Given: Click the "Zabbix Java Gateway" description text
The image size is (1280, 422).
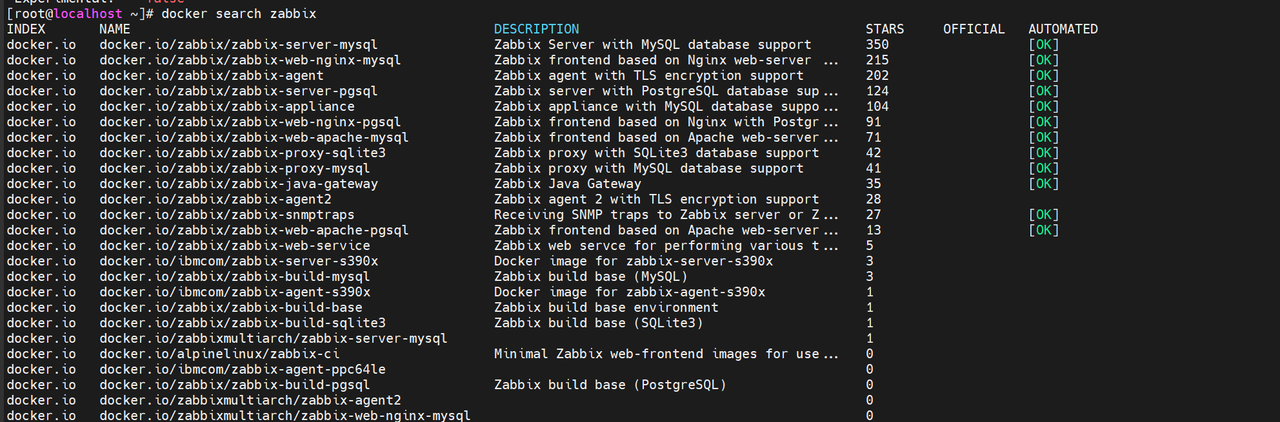Looking at the screenshot, I should point(567,184).
